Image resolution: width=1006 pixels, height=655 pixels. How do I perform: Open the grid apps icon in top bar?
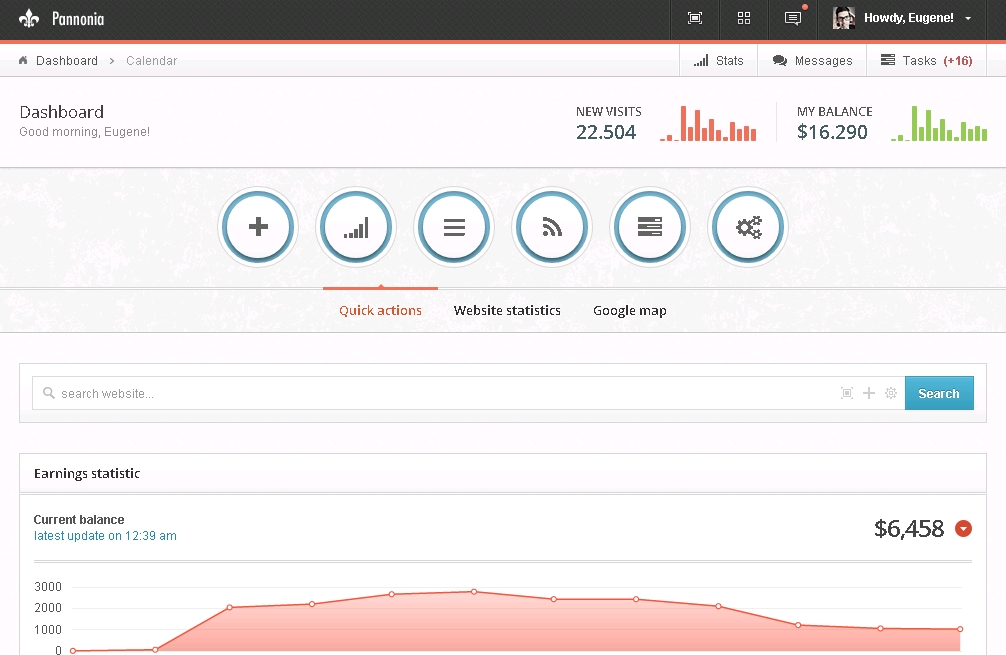(x=744, y=18)
